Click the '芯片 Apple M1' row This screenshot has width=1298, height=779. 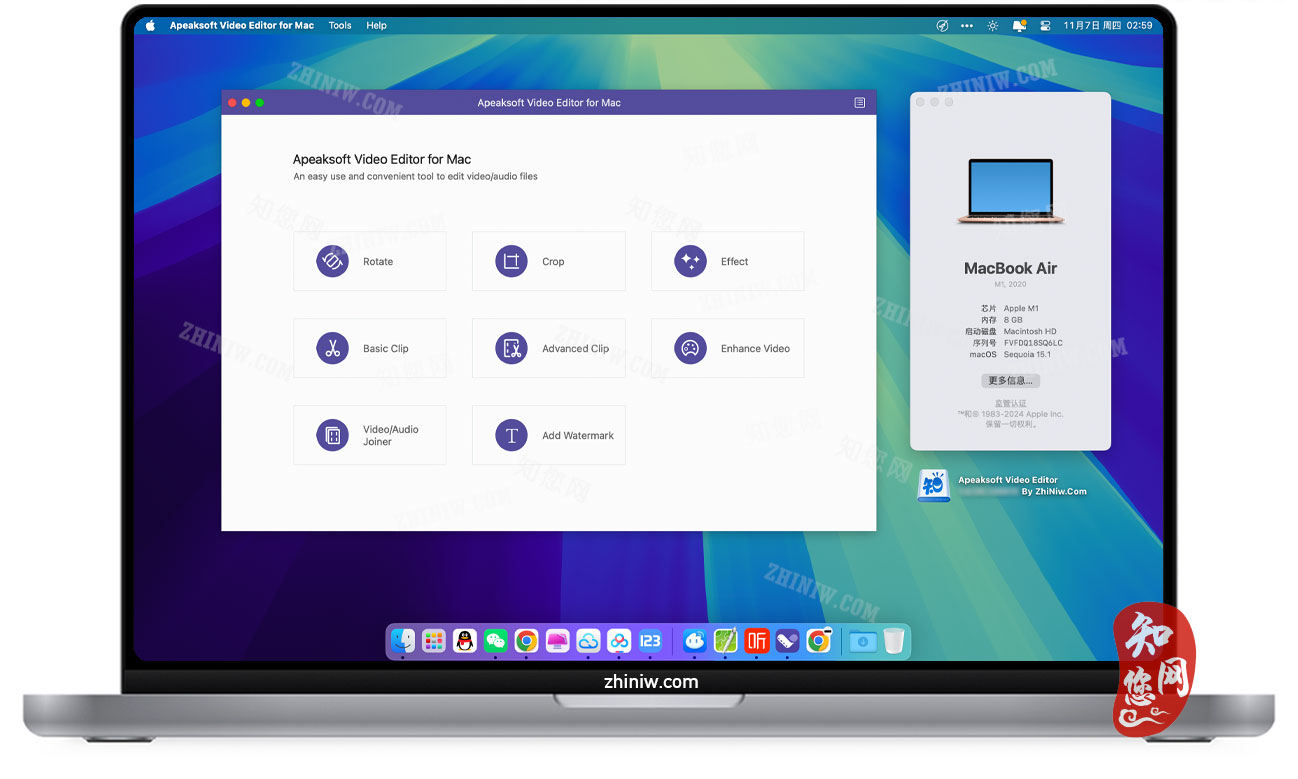1010,309
